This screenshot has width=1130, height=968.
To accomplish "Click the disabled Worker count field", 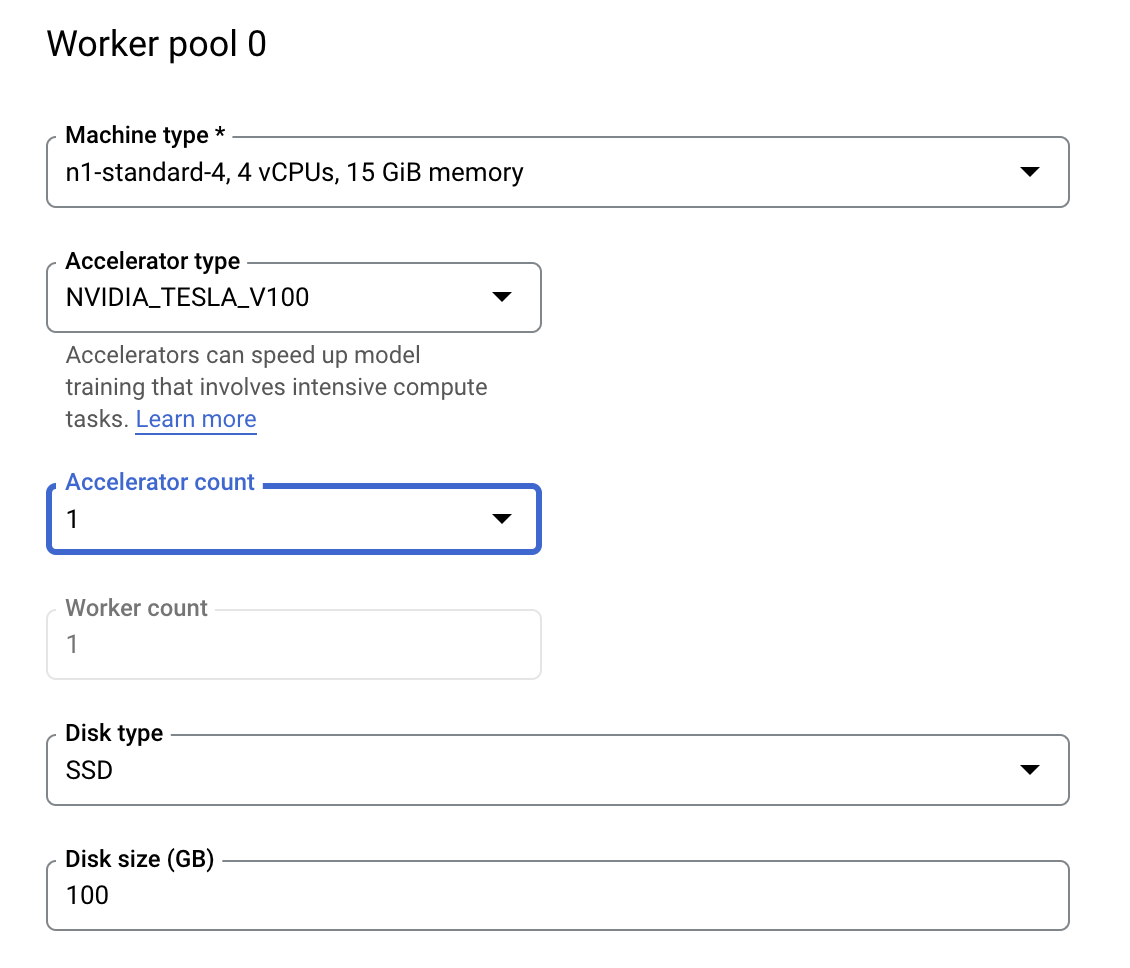I will [x=293, y=644].
